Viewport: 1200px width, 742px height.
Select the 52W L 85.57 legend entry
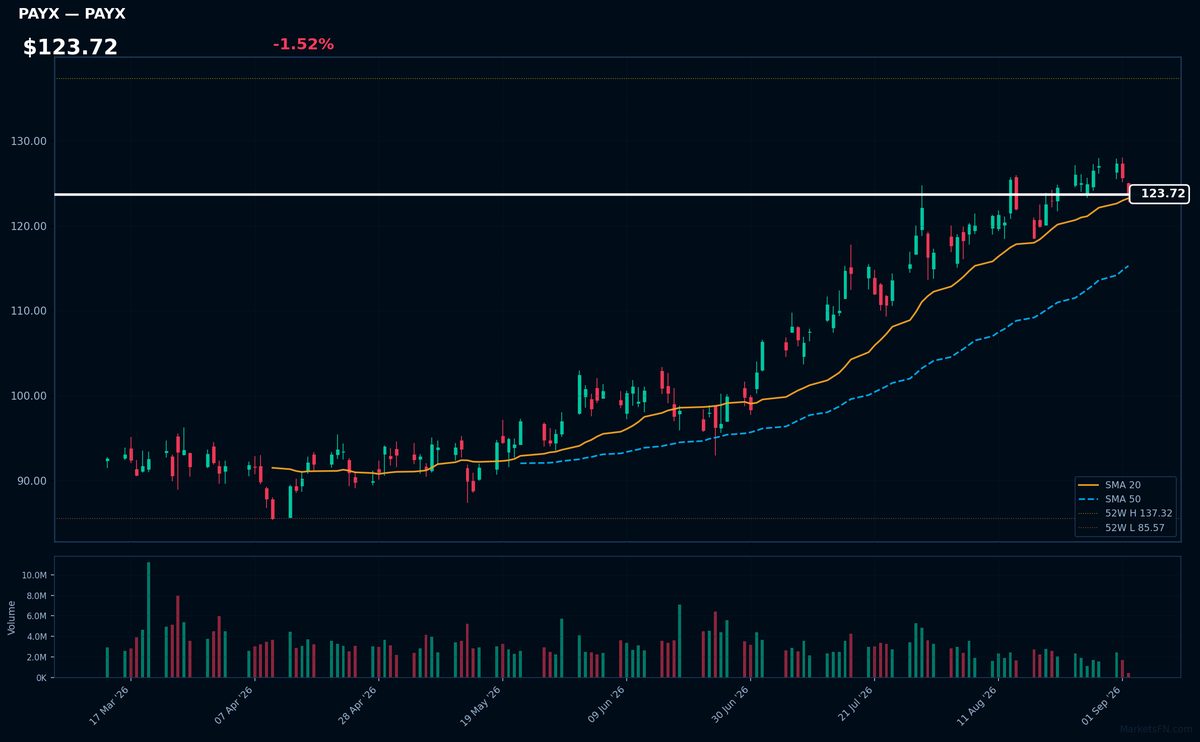[x=1125, y=527]
